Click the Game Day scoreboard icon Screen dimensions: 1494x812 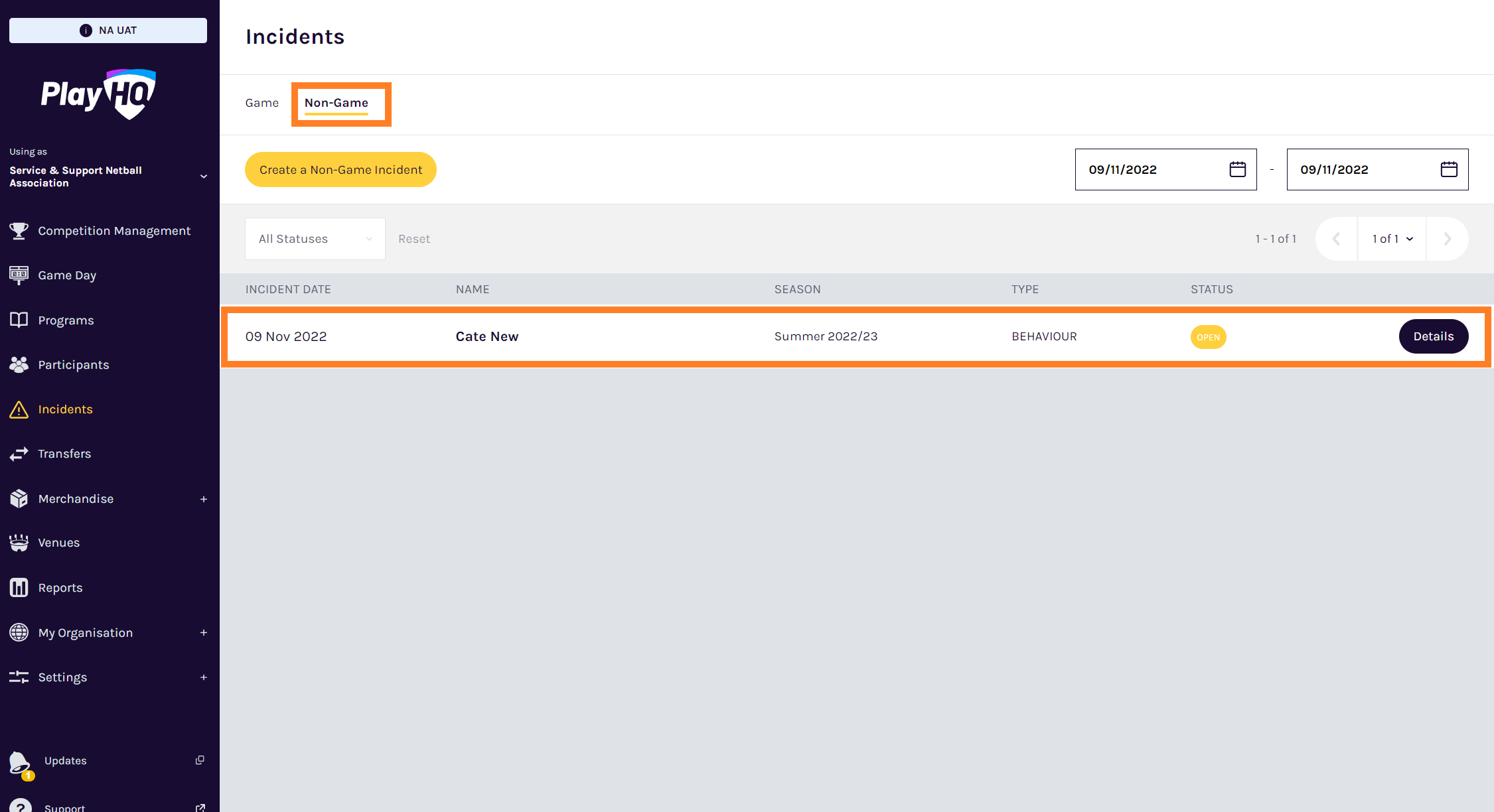(x=19, y=275)
